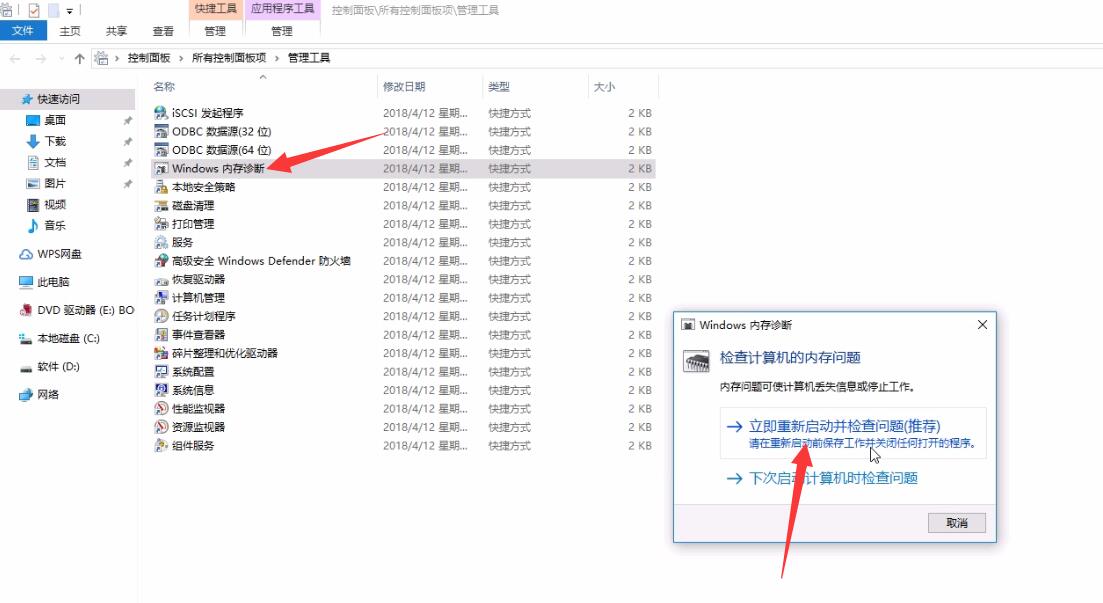
Task: Click 控制面板 breadcrumb segment
Action: (149, 58)
